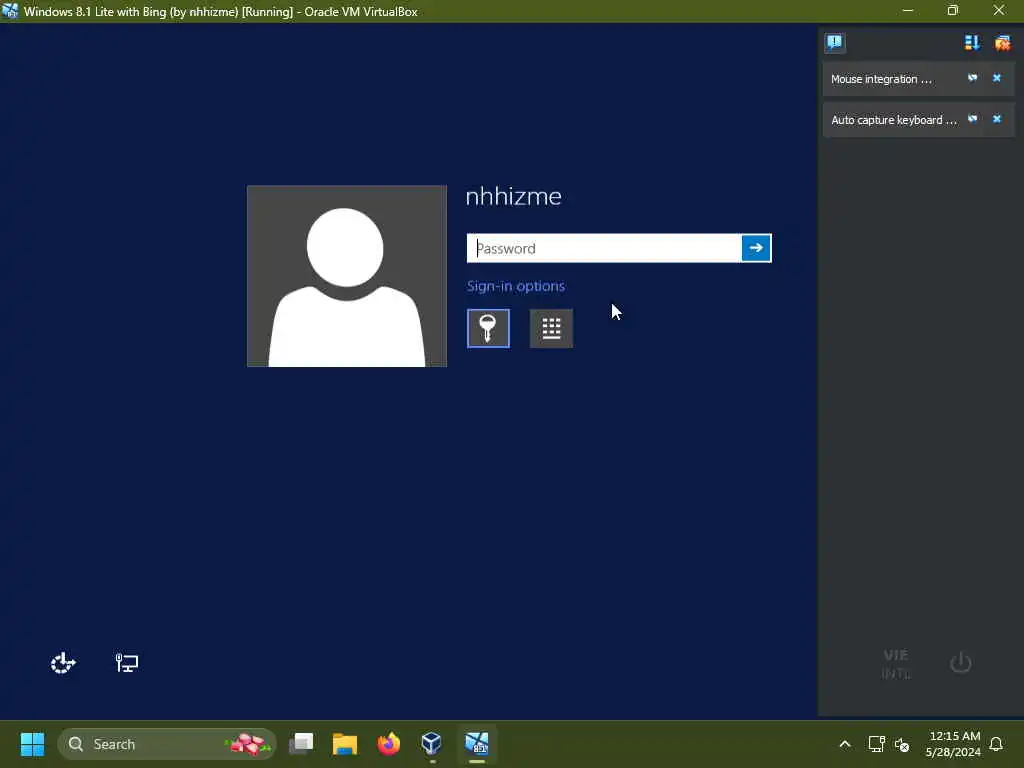Open VirtualBox Manager taskbar icon
This screenshot has height=768, width=1024.
[432, 744]
